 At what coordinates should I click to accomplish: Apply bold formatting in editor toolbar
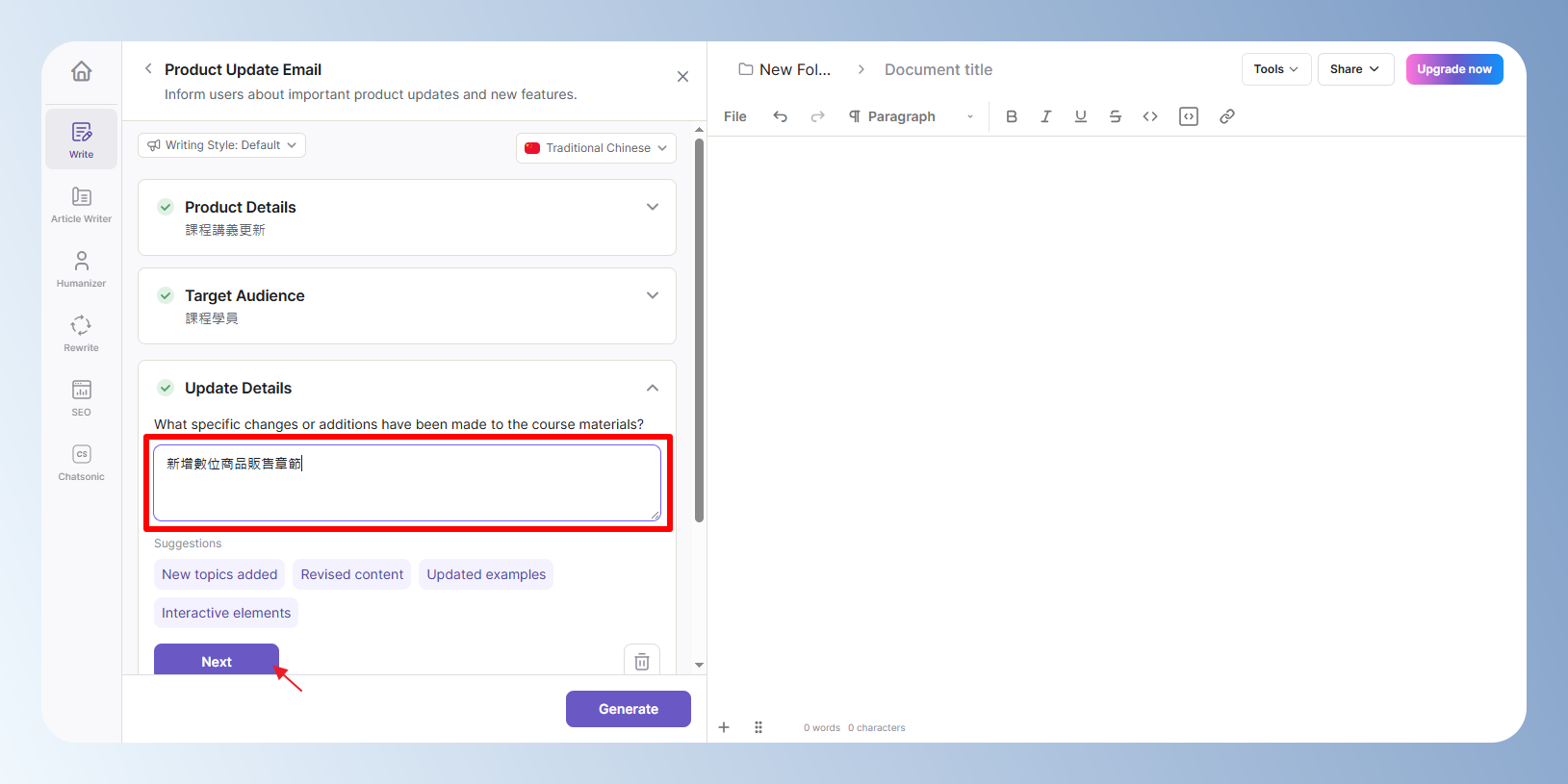[x=1012, y=116]
